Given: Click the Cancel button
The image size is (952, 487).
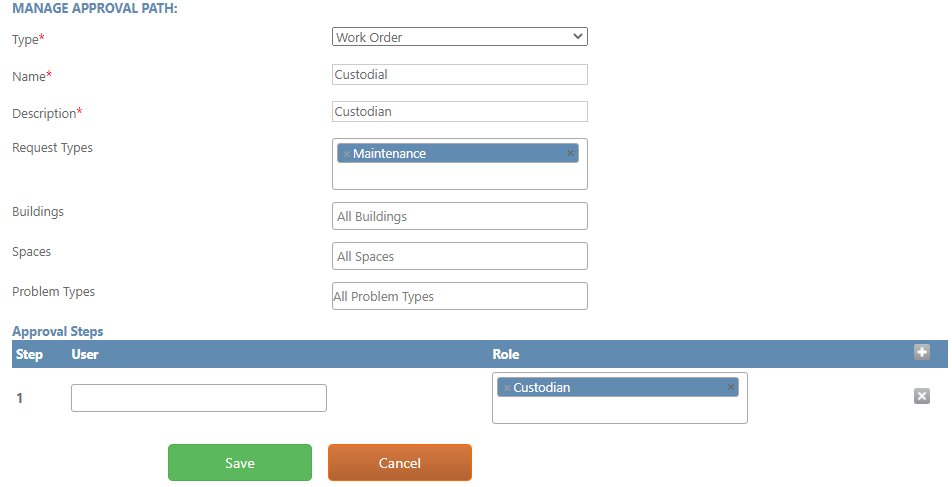Looking at the screenshot, I should [x=400, y=463].
